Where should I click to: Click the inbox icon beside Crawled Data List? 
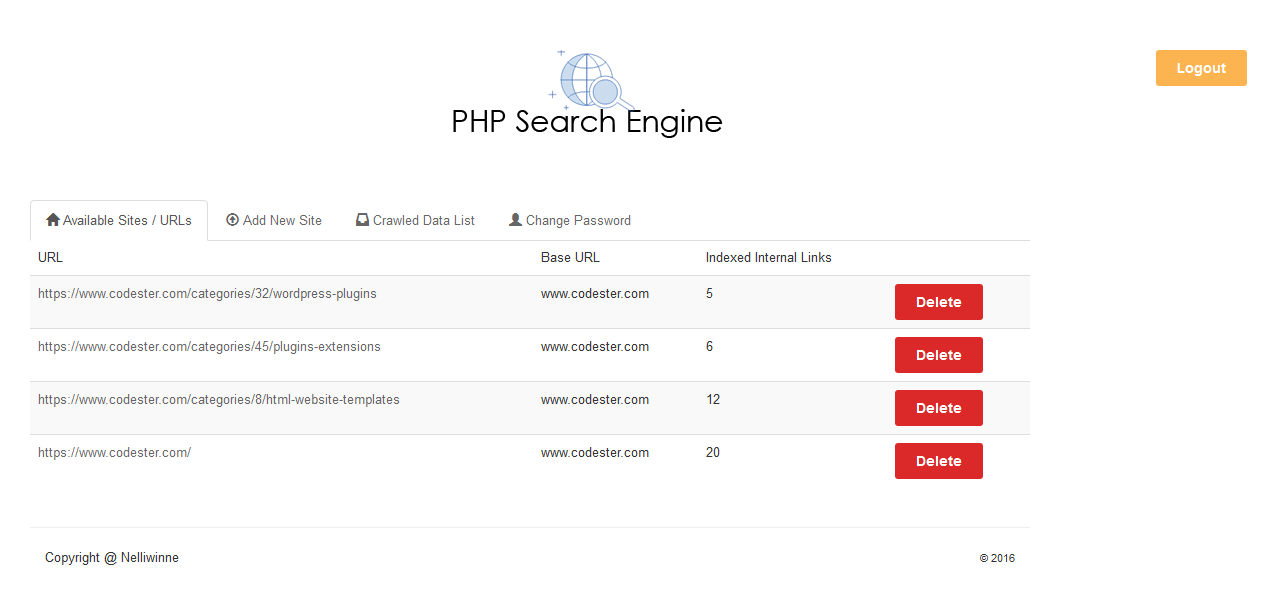click(363, 220)
